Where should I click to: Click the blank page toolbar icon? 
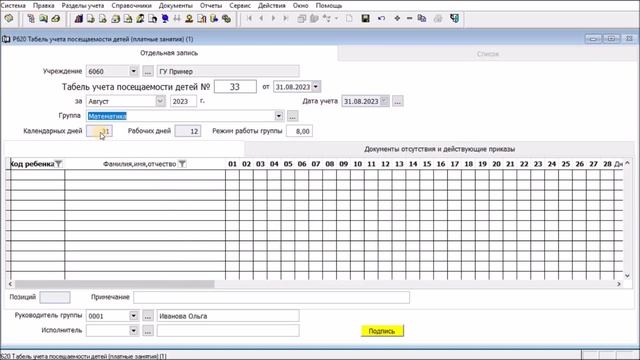click(349, 19)
